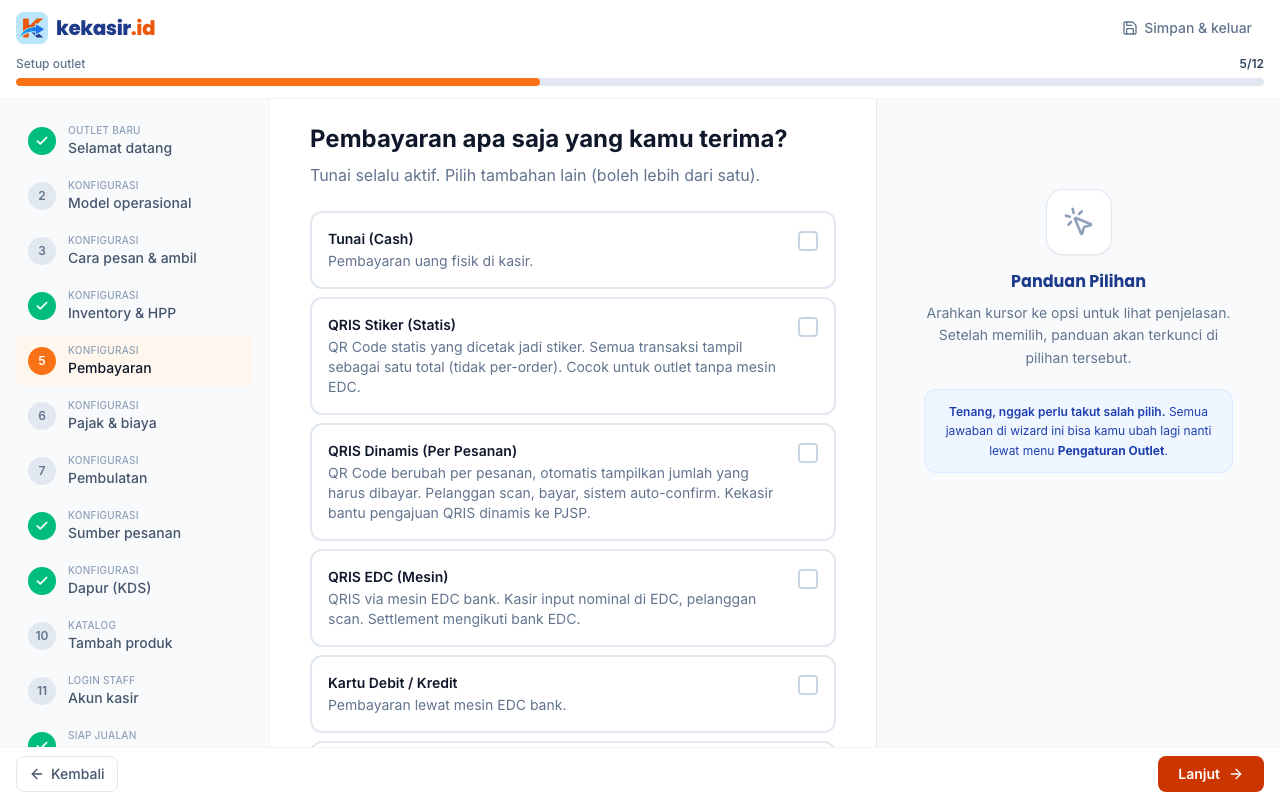Image resolution: width=1280 pixels, height=800 pixels.
Task: Navigate to Inventory & HPP step
Action: 134,306
